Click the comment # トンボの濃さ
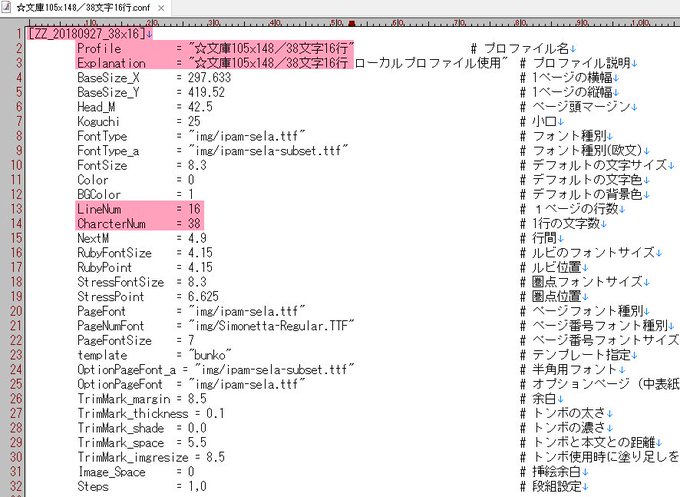 pos(562,428)
